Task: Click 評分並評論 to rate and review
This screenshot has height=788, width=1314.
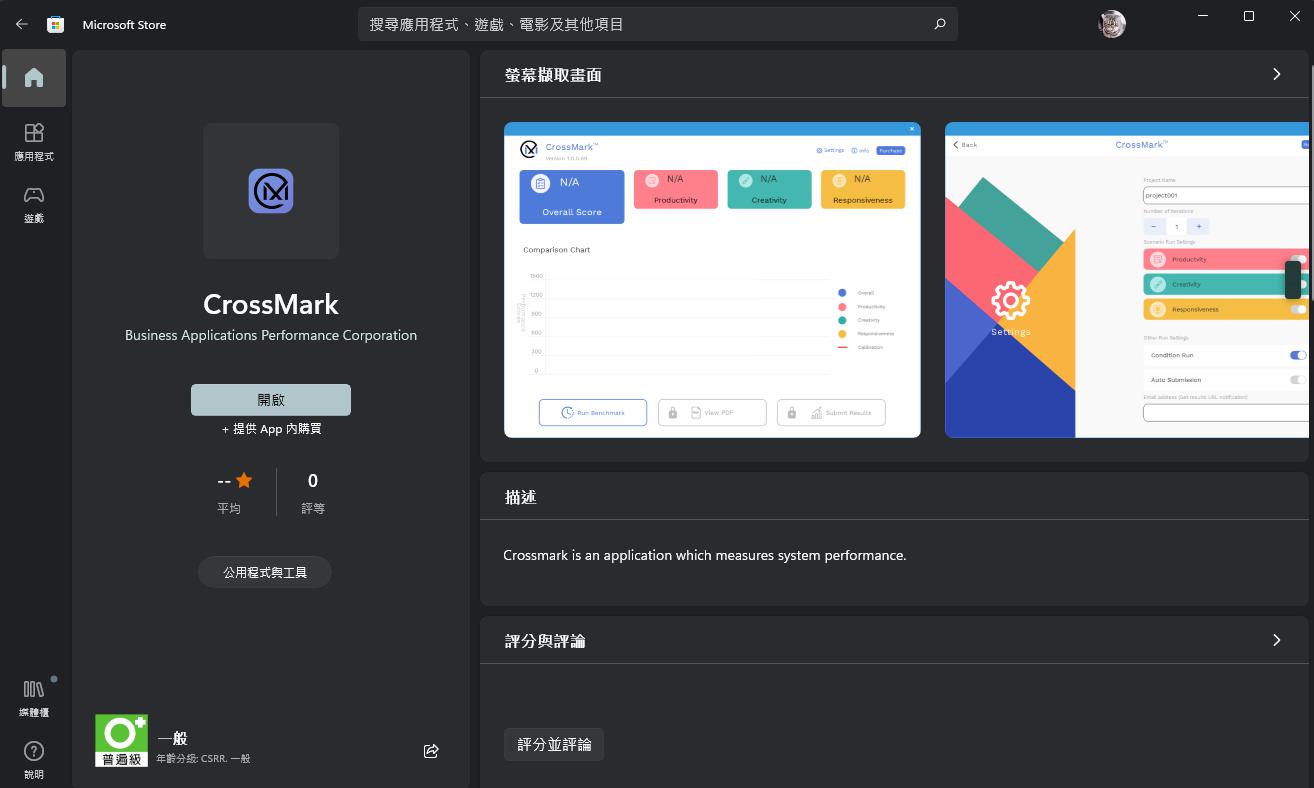Action: [x=554, y=744]
